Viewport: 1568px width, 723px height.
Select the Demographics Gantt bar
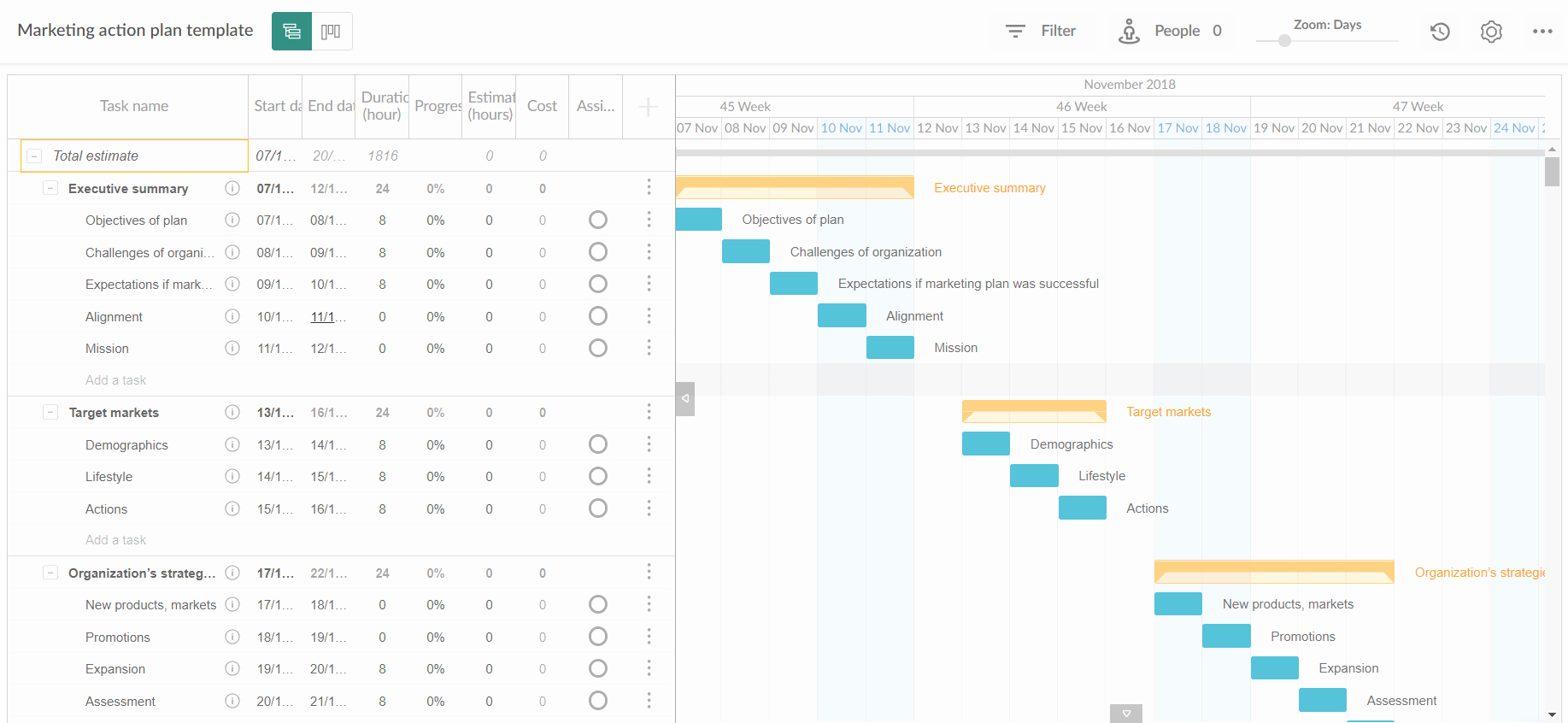tap(986, 444)
